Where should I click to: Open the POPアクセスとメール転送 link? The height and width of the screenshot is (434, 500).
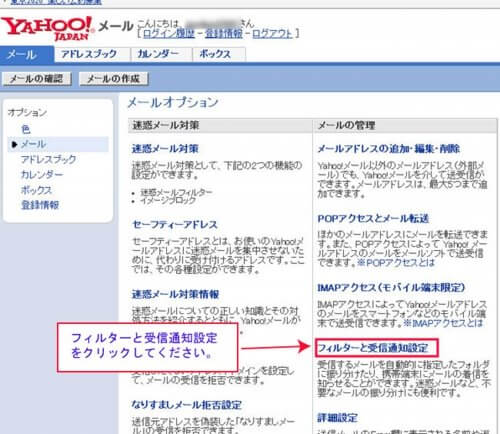tap(373, 218)
